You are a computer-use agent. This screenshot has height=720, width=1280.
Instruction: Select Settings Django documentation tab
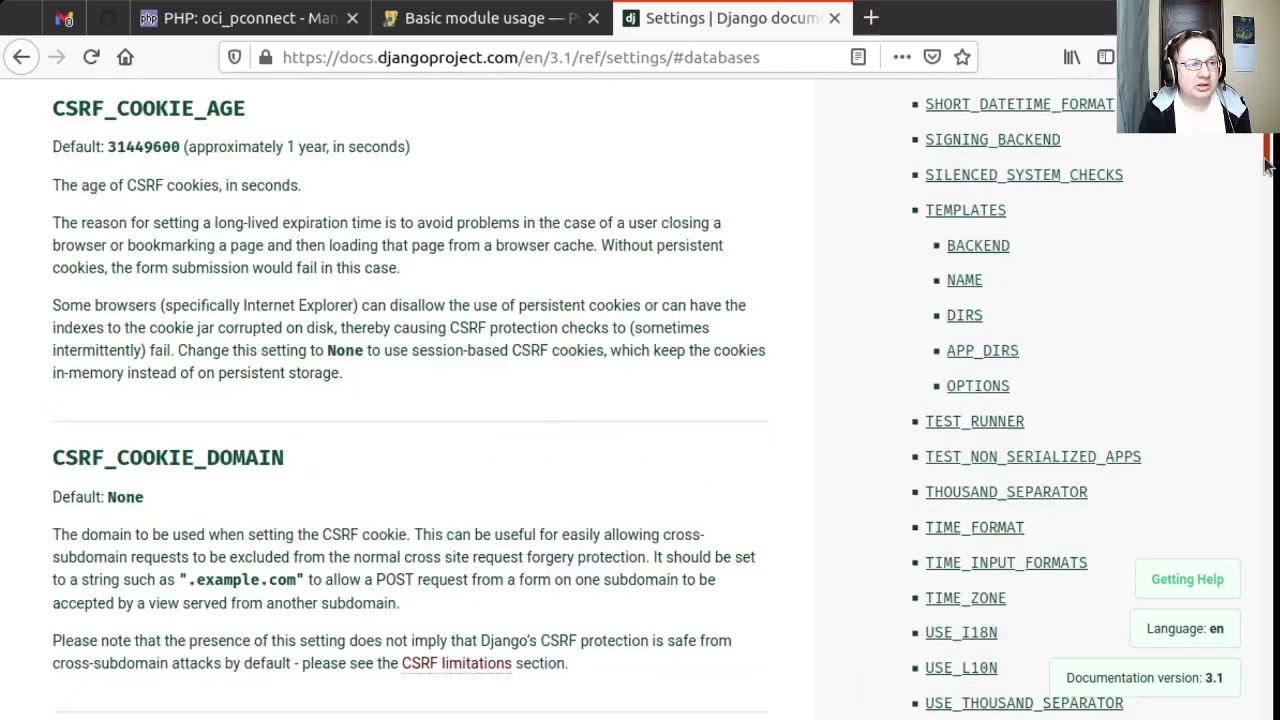coord(733,18)
